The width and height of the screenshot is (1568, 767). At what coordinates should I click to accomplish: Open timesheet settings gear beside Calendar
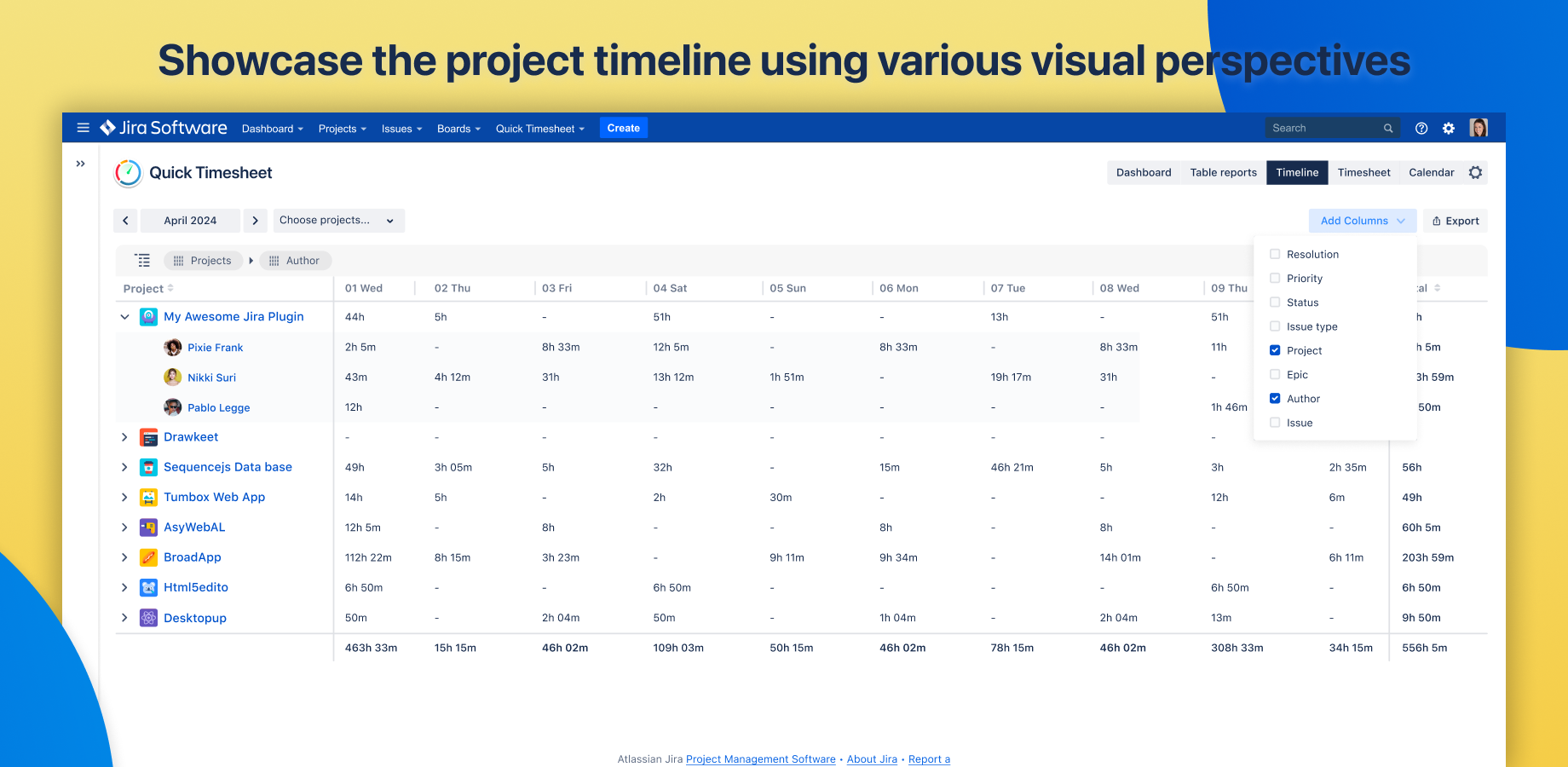tap(1476, 172)
